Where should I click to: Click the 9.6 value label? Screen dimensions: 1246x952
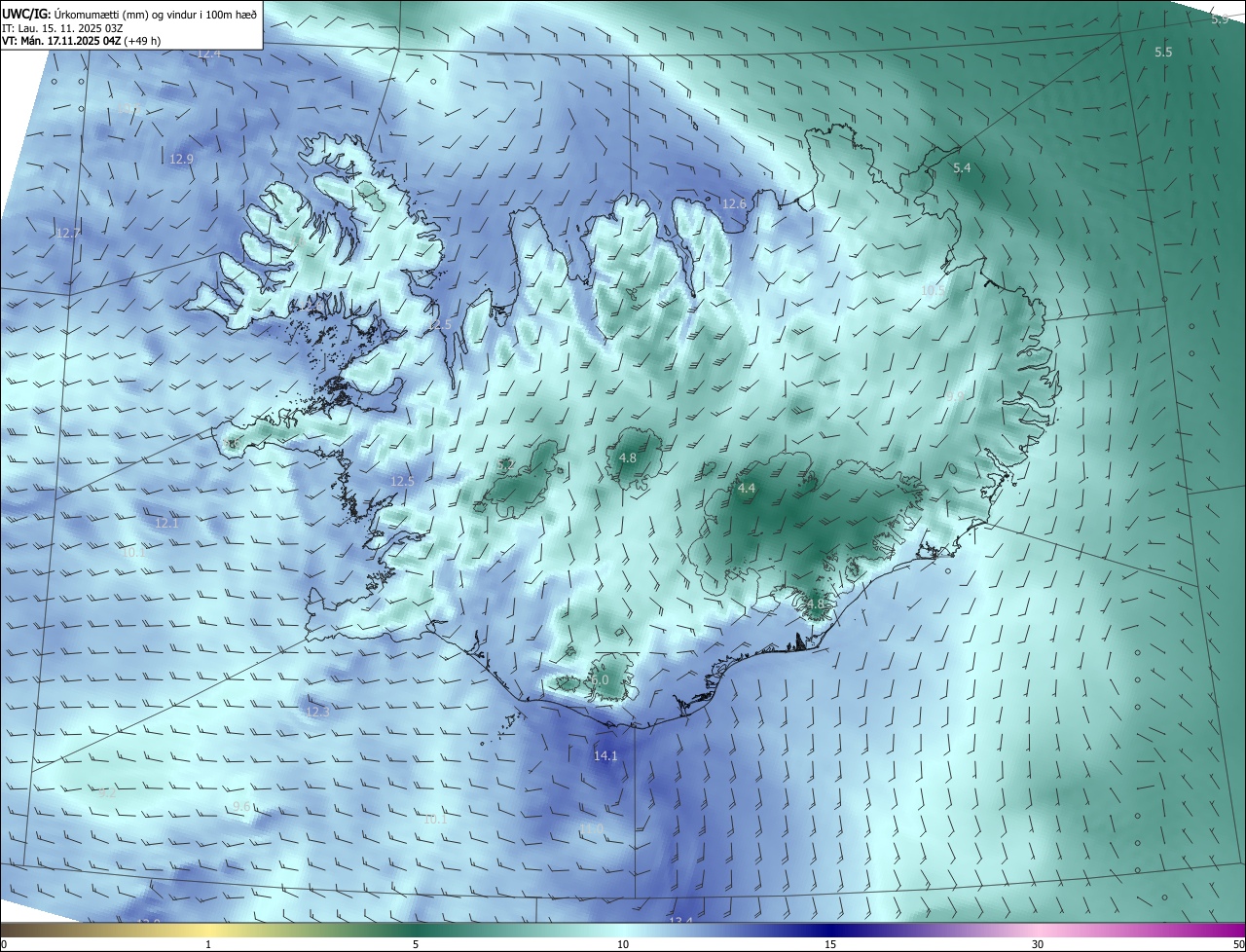click(242, 807)
